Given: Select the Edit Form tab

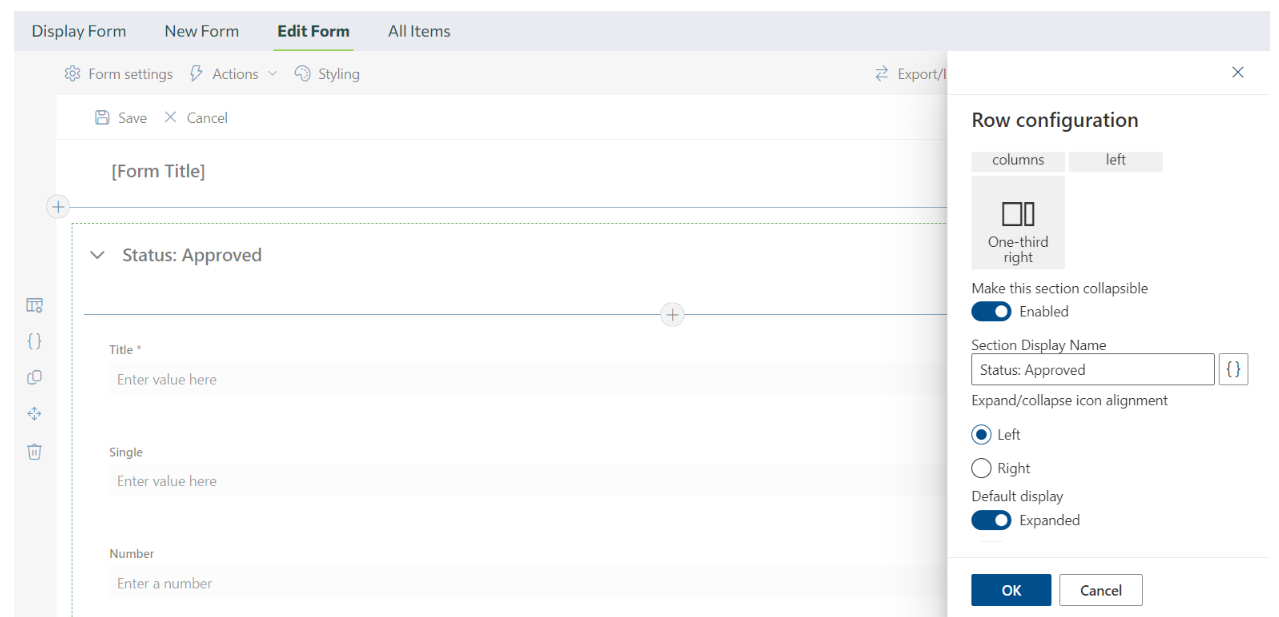Looking at the screenshot, I should tap(313, 31).
